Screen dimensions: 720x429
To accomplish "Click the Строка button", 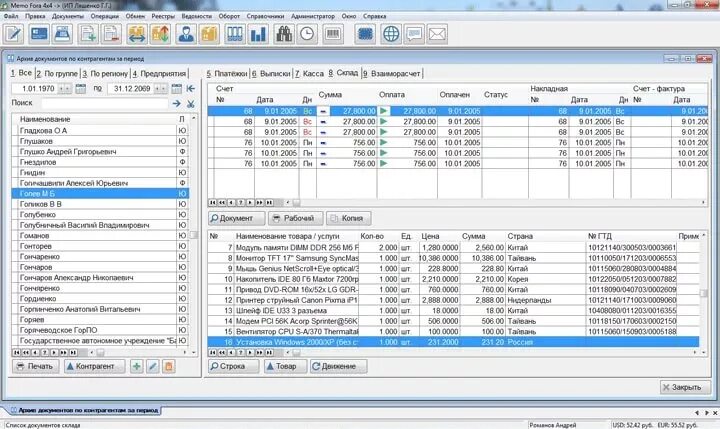I will [x=233, y=367].
